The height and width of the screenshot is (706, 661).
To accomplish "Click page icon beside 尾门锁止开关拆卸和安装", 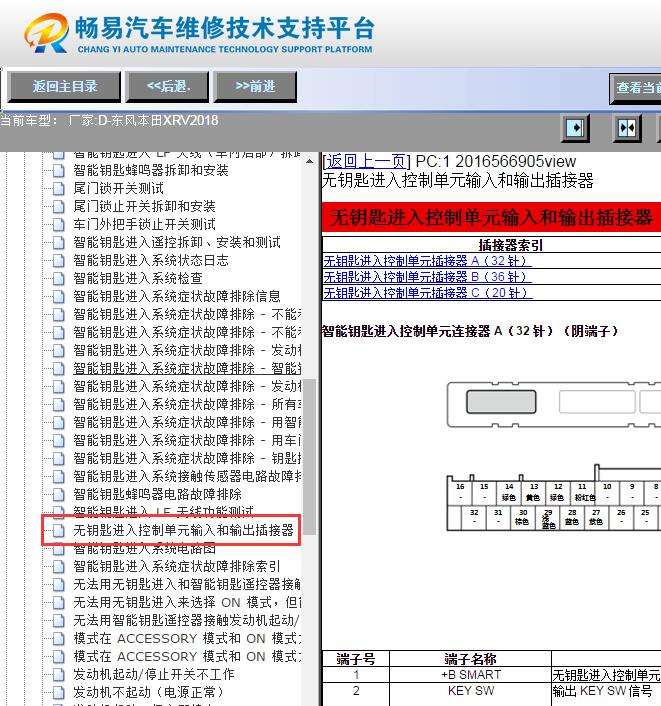I will coord(59,207).
